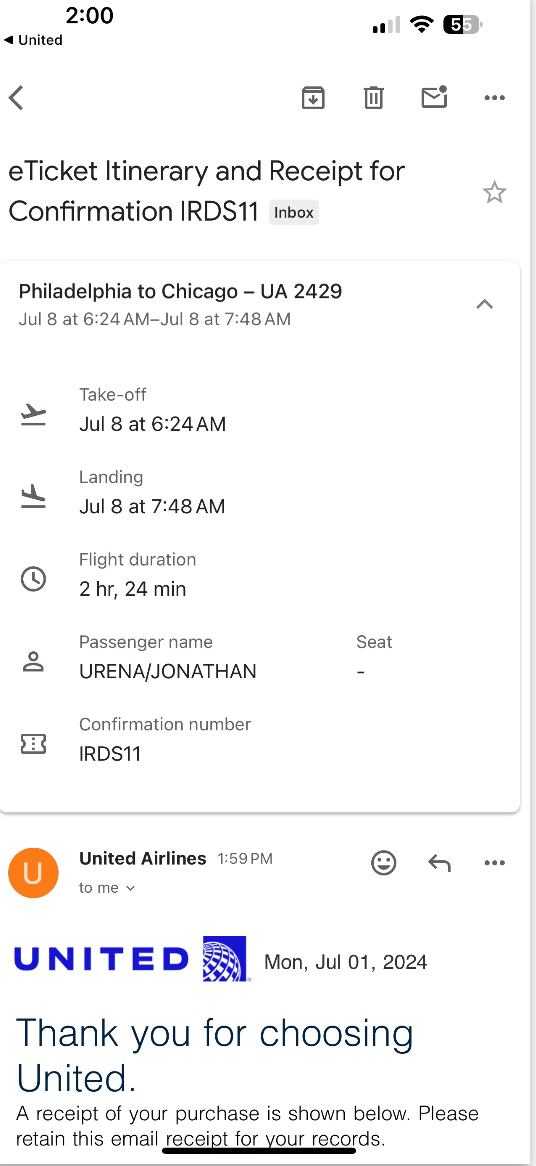Tap the home indicator bar at the bottom
536x1166 pixels.
point(259,1151)
